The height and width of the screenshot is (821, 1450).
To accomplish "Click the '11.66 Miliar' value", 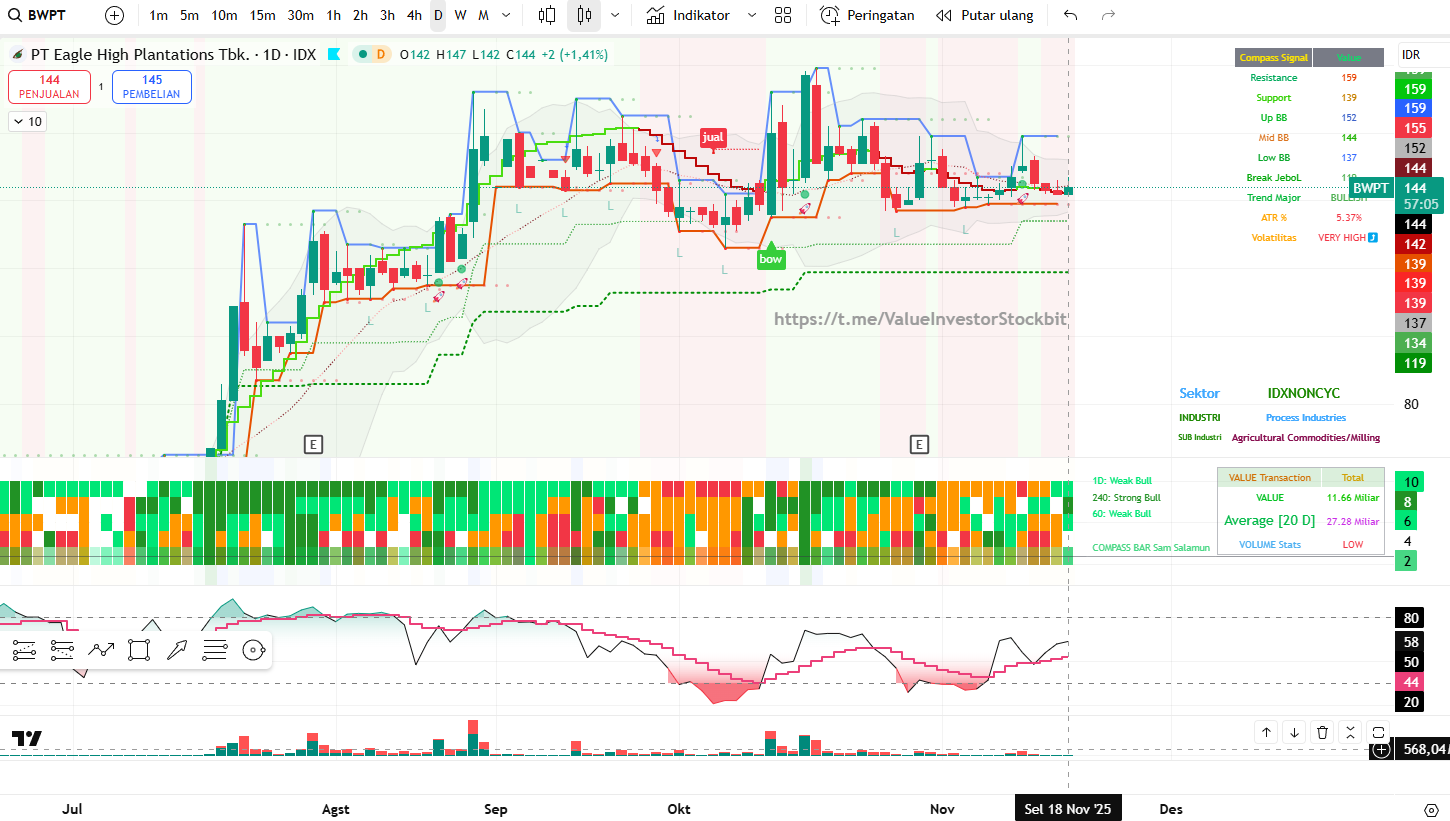I will 1353,497.
